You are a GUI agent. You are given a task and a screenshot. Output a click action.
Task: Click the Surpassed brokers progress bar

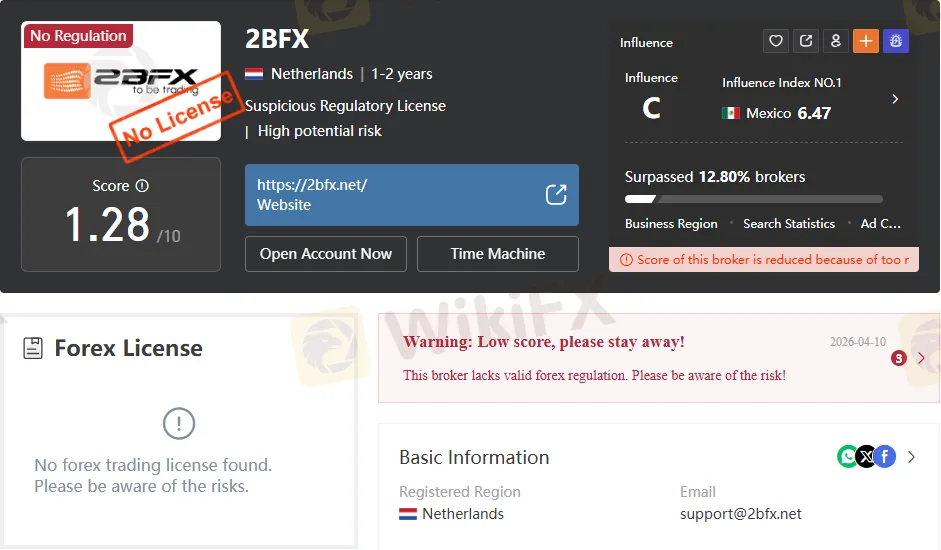754,199
